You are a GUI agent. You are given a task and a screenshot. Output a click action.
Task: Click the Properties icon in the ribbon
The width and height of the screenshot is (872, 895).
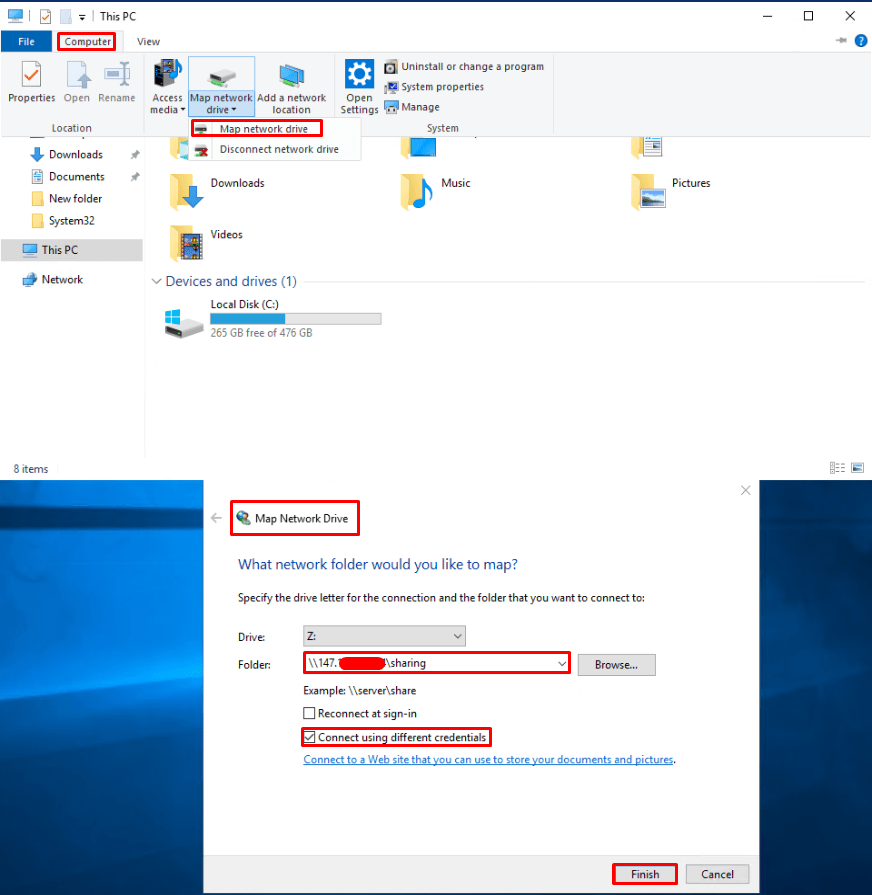[31, 76]
